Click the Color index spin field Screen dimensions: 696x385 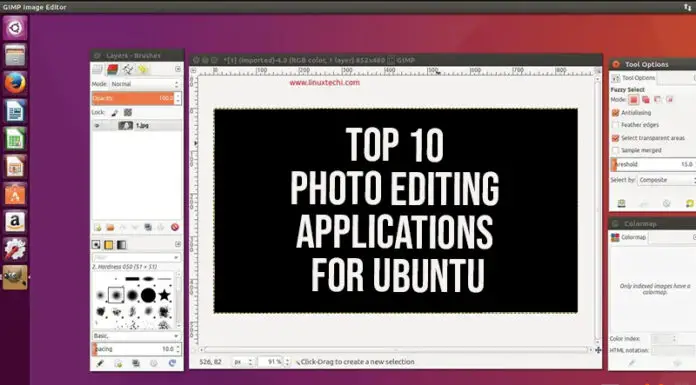pyautogui.click(x=664, y=339)
